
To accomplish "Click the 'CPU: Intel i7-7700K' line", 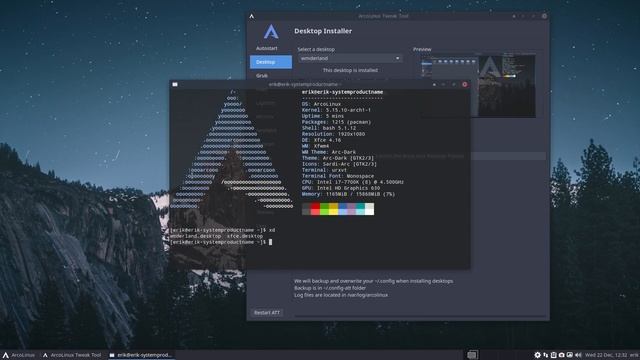I will [x=353, y=182].
